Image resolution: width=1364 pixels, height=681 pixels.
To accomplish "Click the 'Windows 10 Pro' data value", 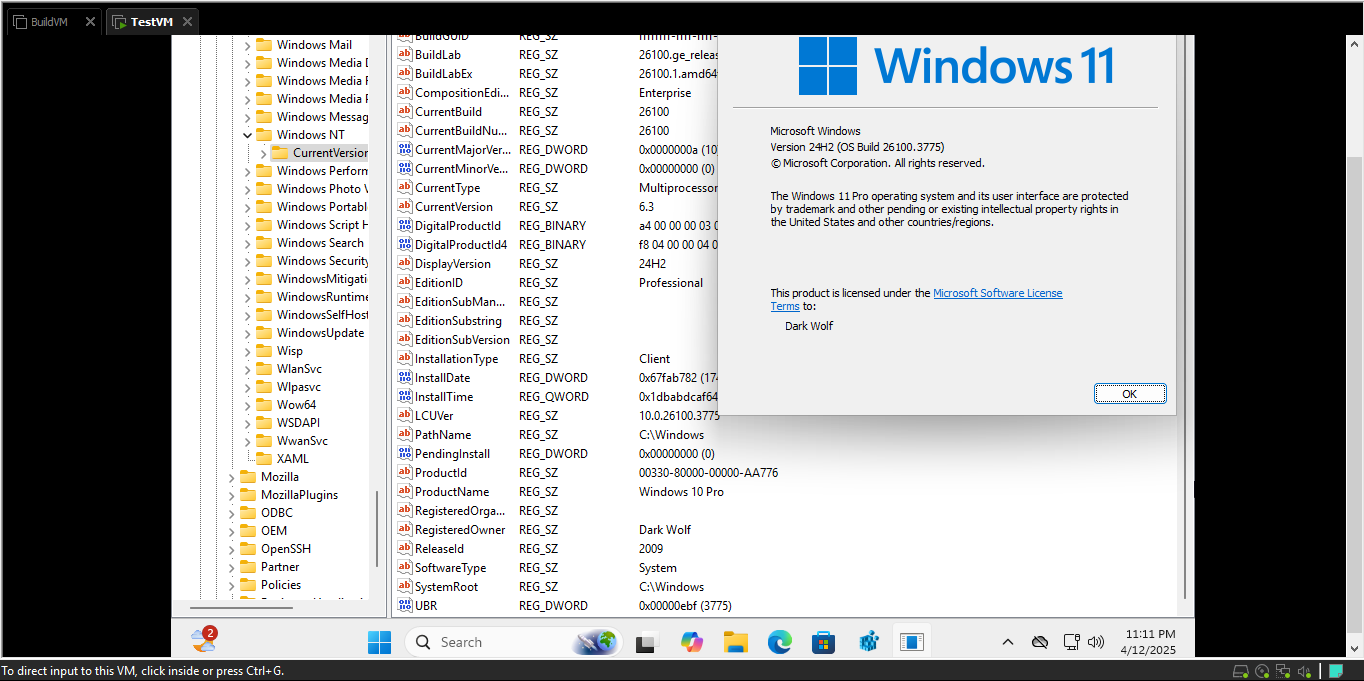I will tap(681, 492).
